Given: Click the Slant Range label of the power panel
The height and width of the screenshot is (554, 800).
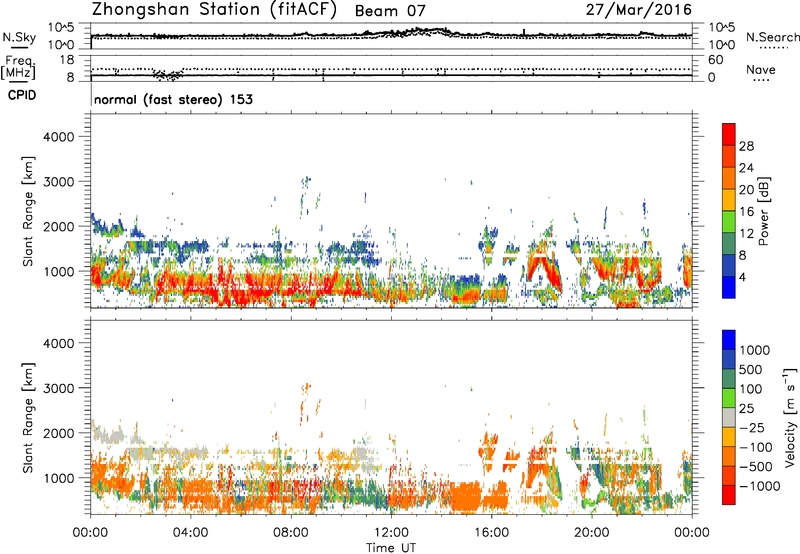Looking at the screenshot, I should pos(28,211).
